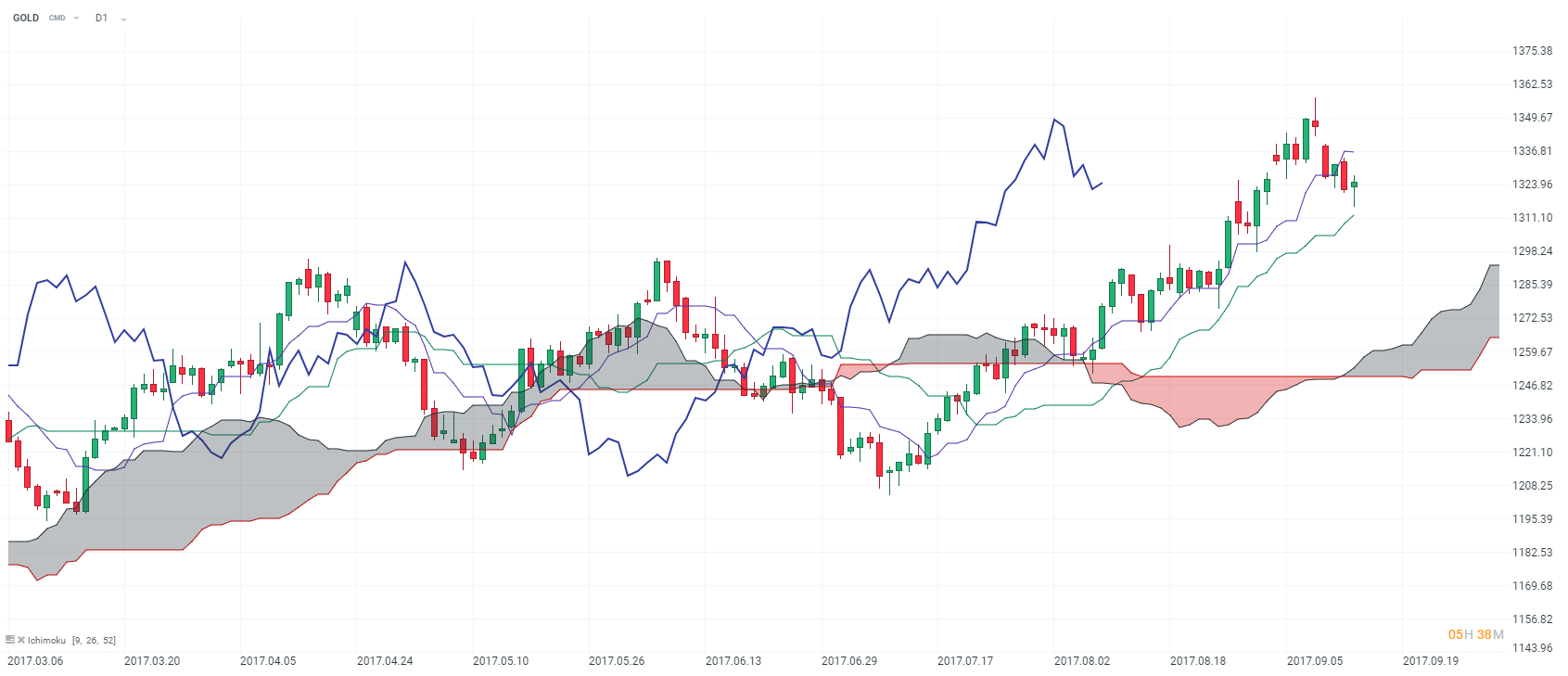The image size is (1568, 676).
Task: Click the GOLD symbol name
Action: (26, 18)
